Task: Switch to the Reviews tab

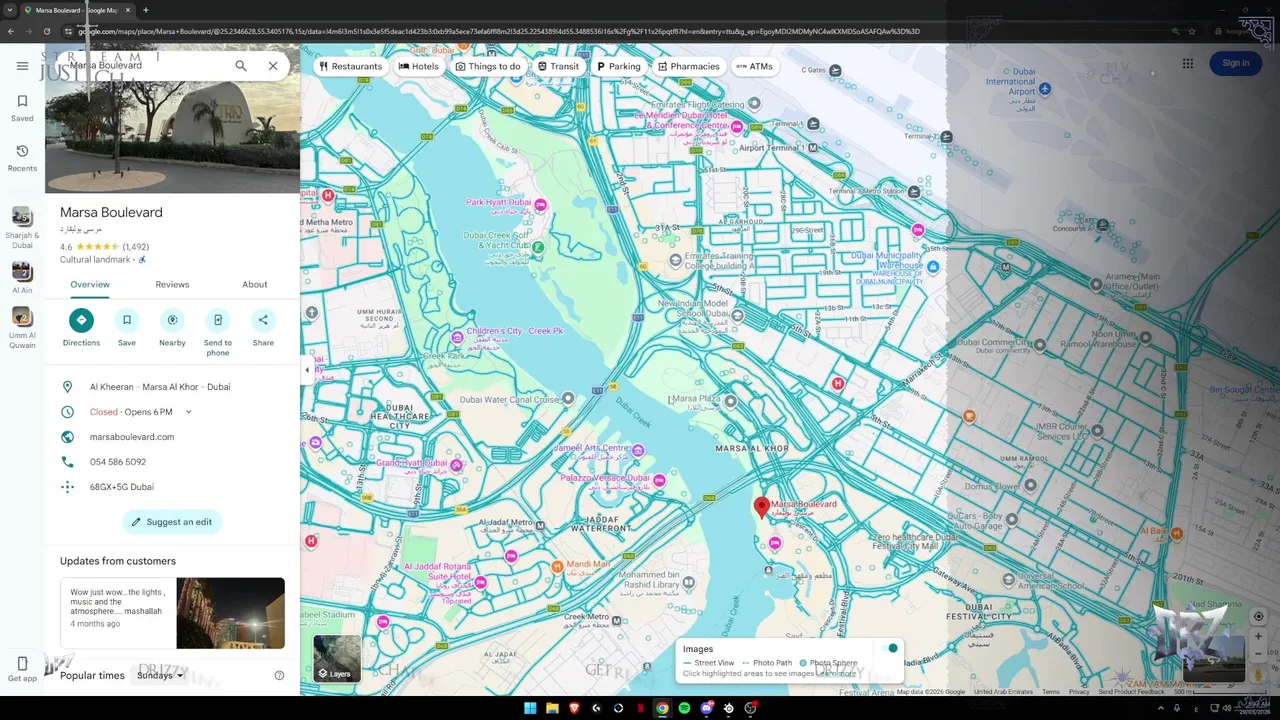Action: point(172,284)
